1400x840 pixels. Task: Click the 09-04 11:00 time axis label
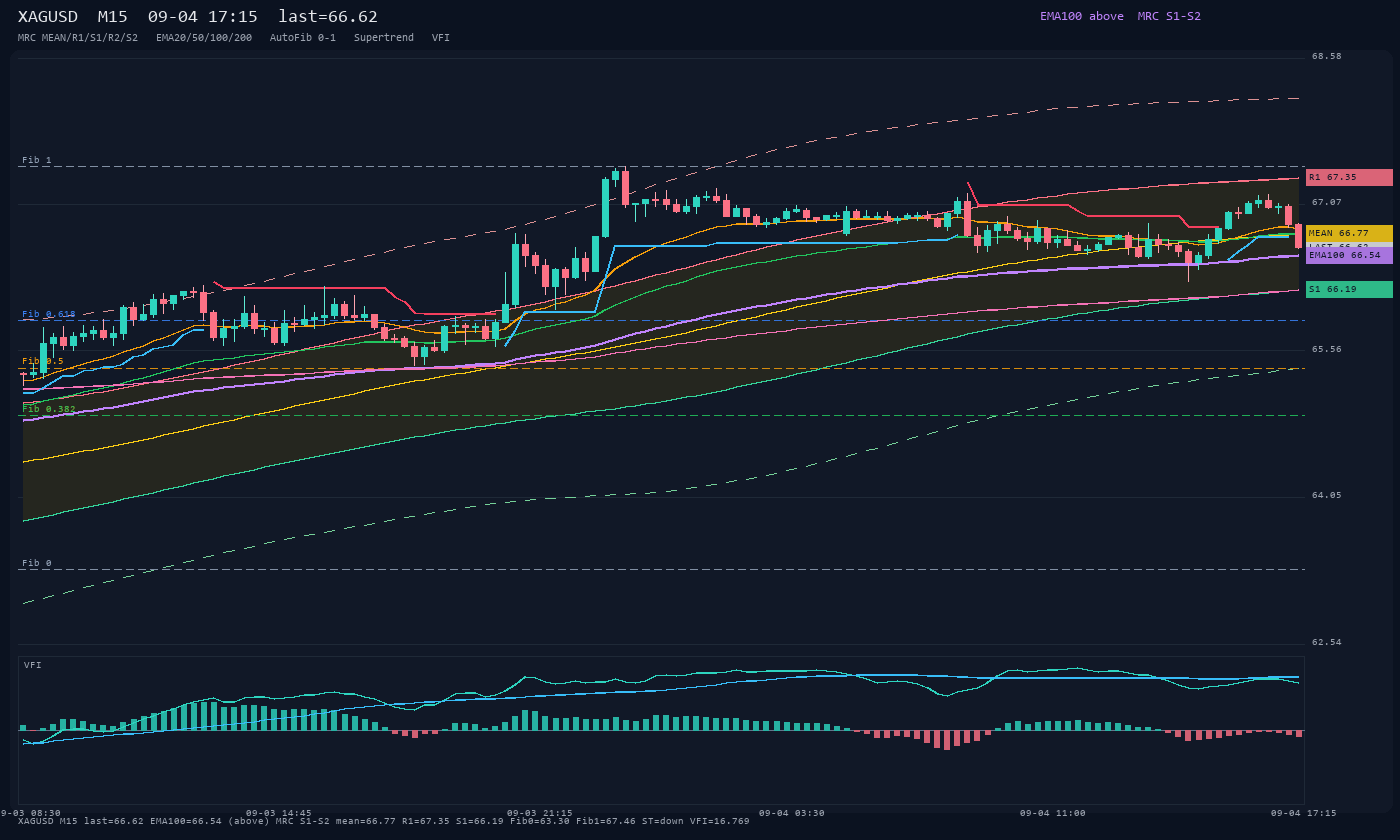coord(1053,813)
